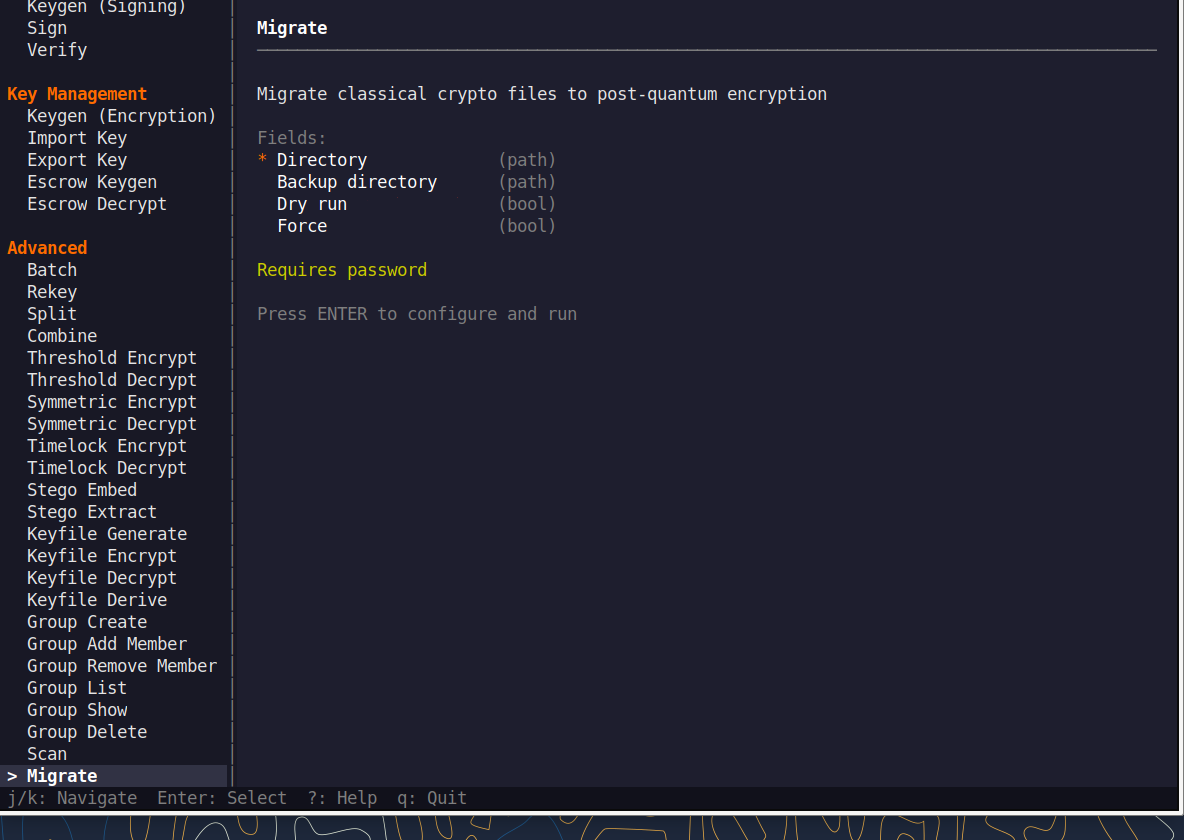This screenshot has height=840, width=1184.
Task: Select Symmetric Decrypt
Action: pyautogui.click(x=112, y=423)
